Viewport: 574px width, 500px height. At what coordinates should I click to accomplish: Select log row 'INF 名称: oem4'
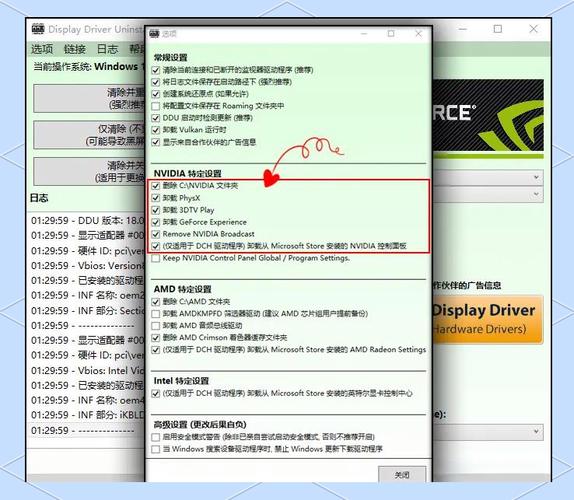(x=86, y=400)
